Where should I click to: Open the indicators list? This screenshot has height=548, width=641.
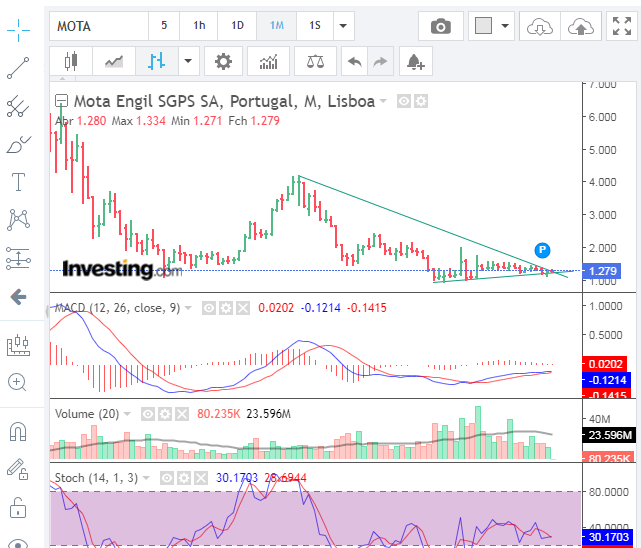coord(268,61)
